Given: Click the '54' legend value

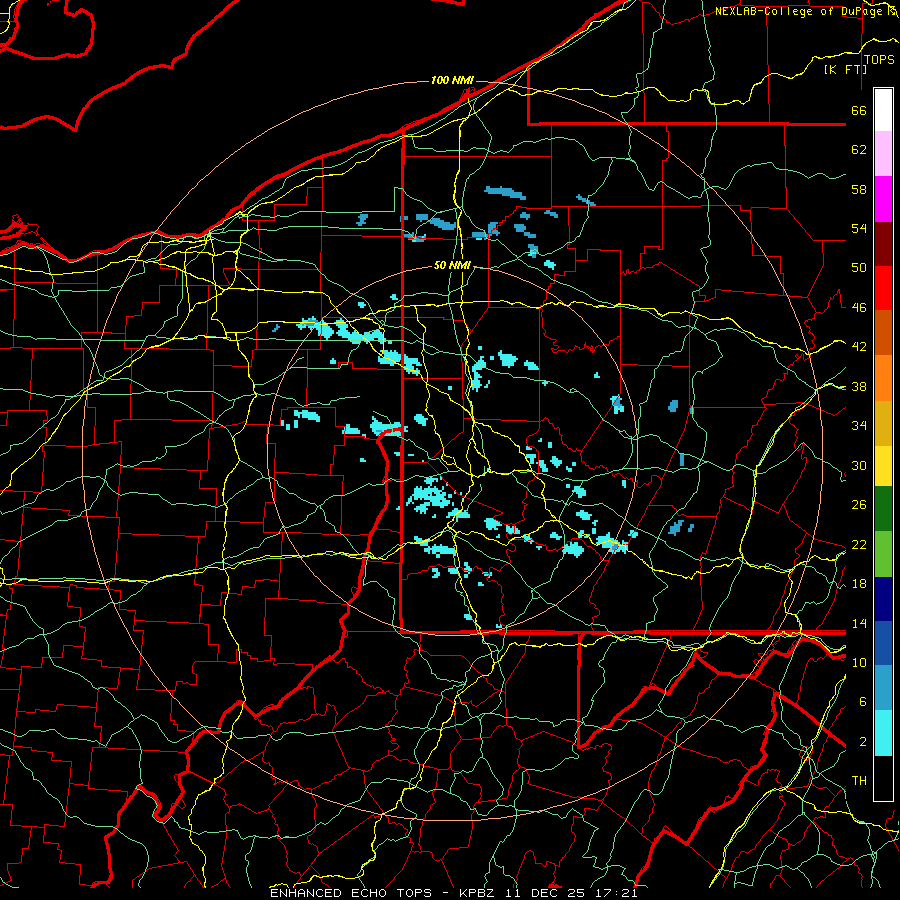Looking at the screenshot, I should point(859,228).
